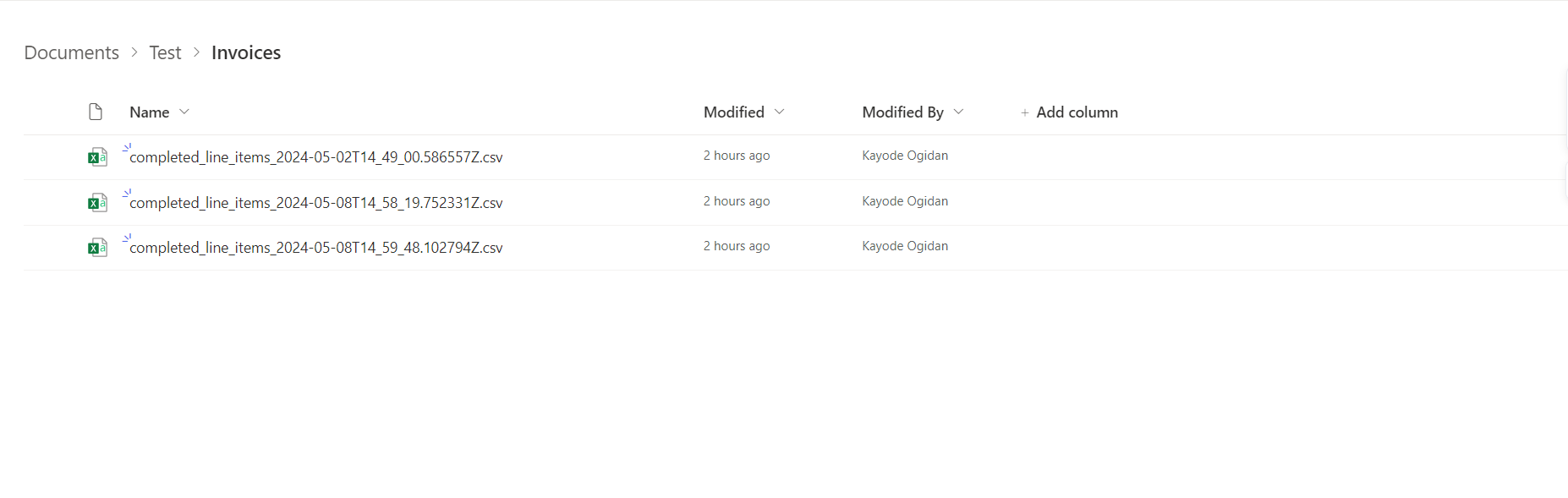
Task: Click Kayode Ogidan on the first file row
Action: pos(905,156)
